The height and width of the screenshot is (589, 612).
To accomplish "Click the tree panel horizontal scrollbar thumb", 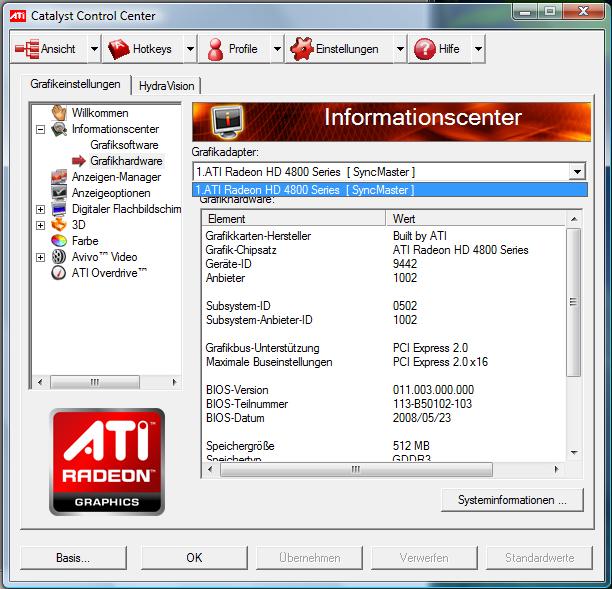I will (x=95, y=382).
